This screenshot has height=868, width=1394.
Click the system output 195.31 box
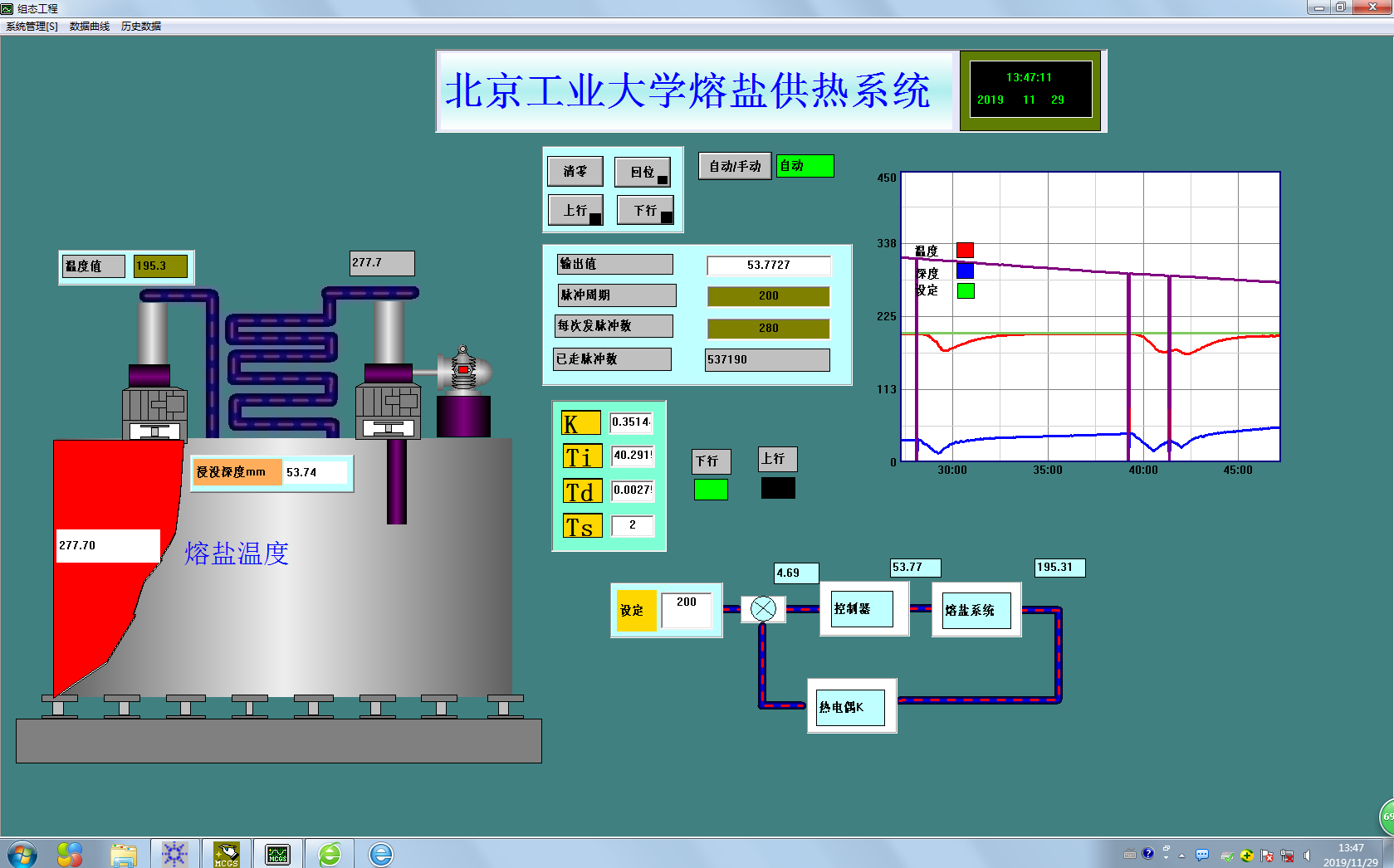click(1060, 568)
